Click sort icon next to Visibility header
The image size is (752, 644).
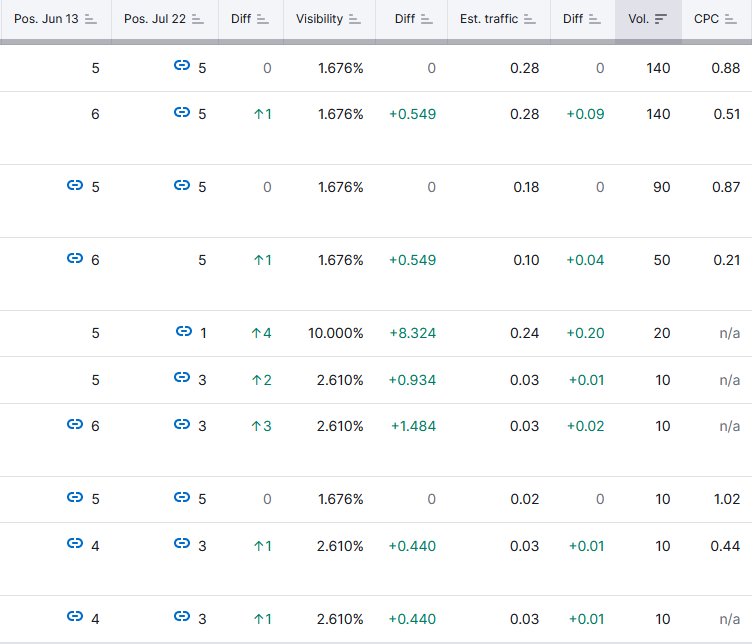pos(355,19)
